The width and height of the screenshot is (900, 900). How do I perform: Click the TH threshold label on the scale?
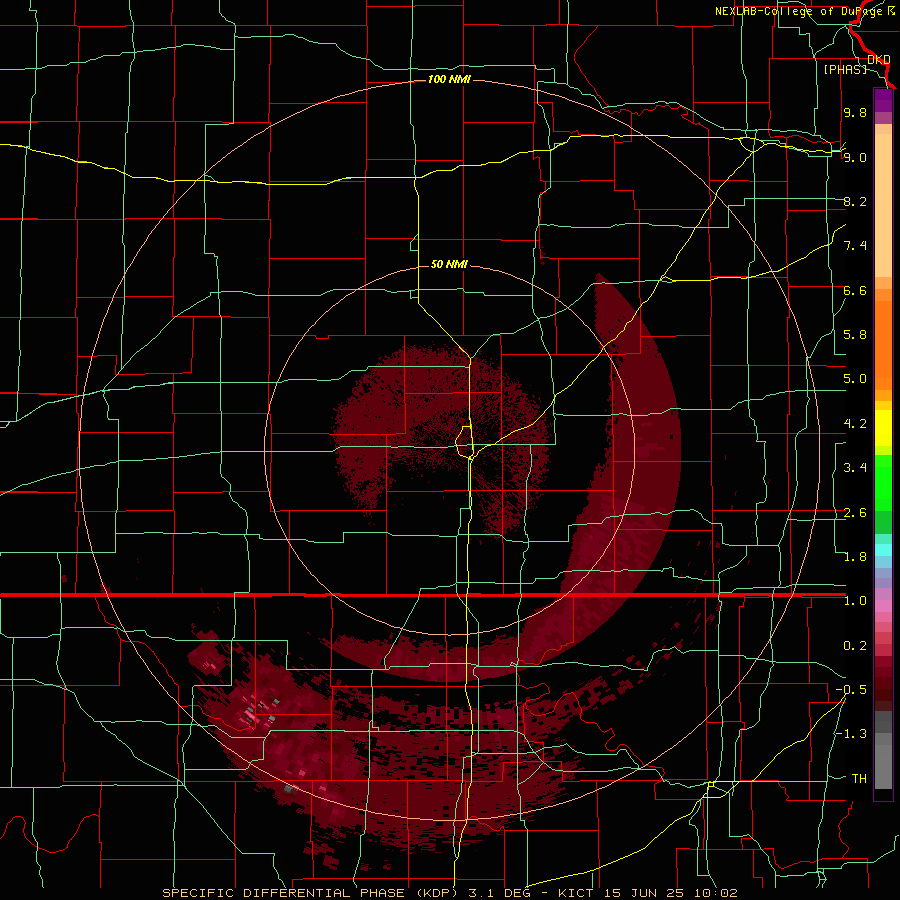click(859, 779)
